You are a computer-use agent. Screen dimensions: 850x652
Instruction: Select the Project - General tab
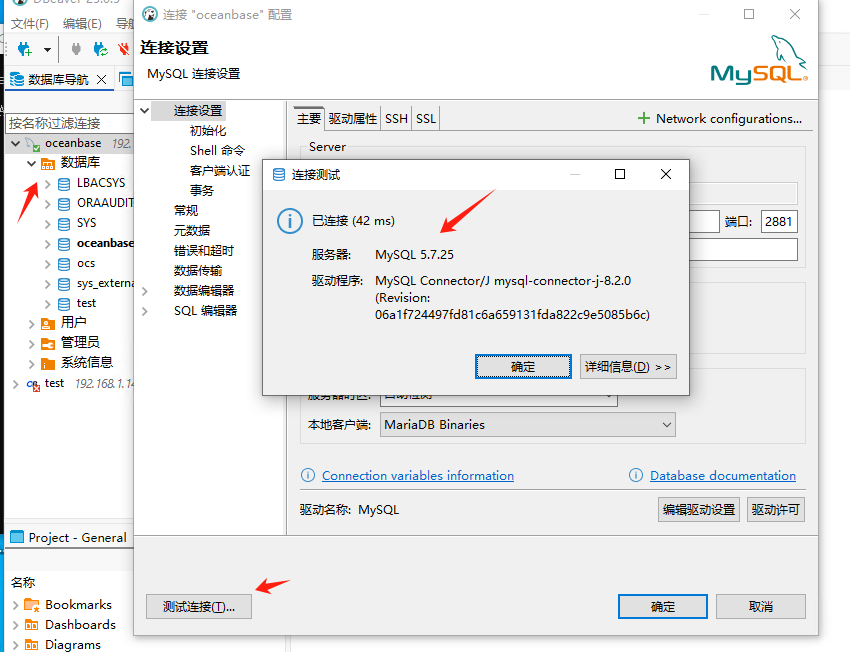click(69, 538)
